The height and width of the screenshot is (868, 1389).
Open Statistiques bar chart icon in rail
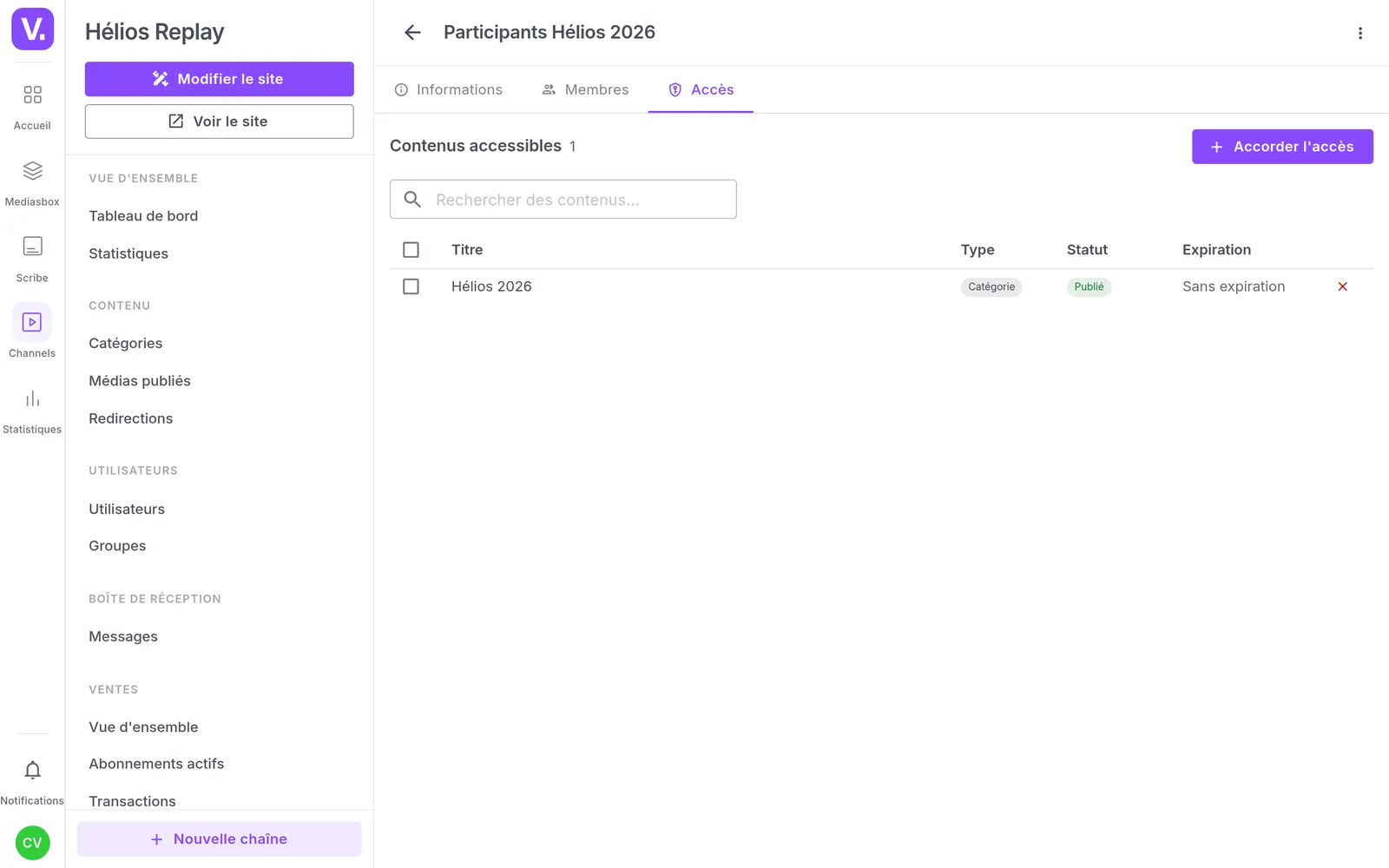click(x=32, y=398)
